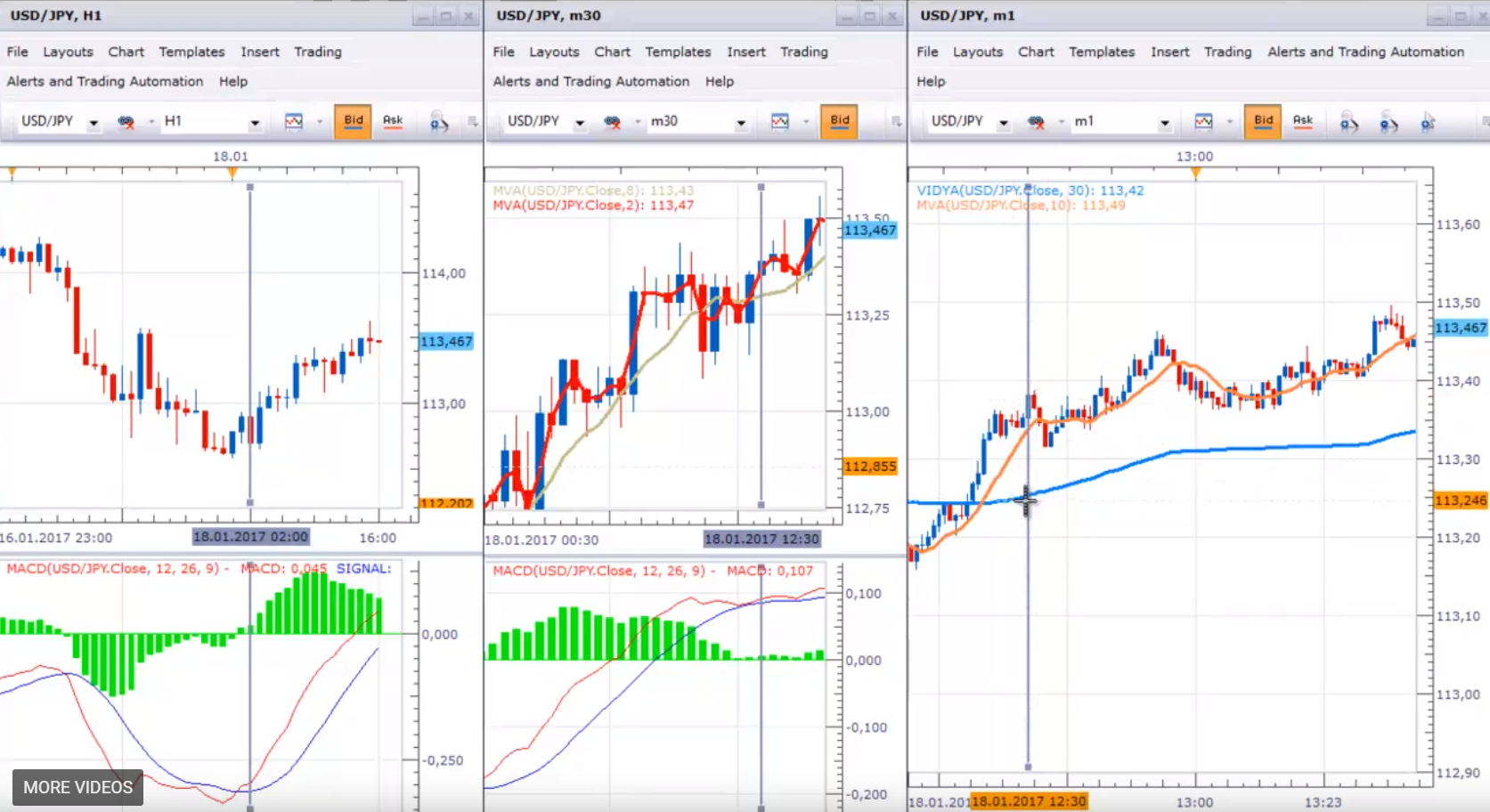Screen dimensions: 1490x812
Task: Toggle Bid display off on the m30 chart
Action: coord(839,122)
